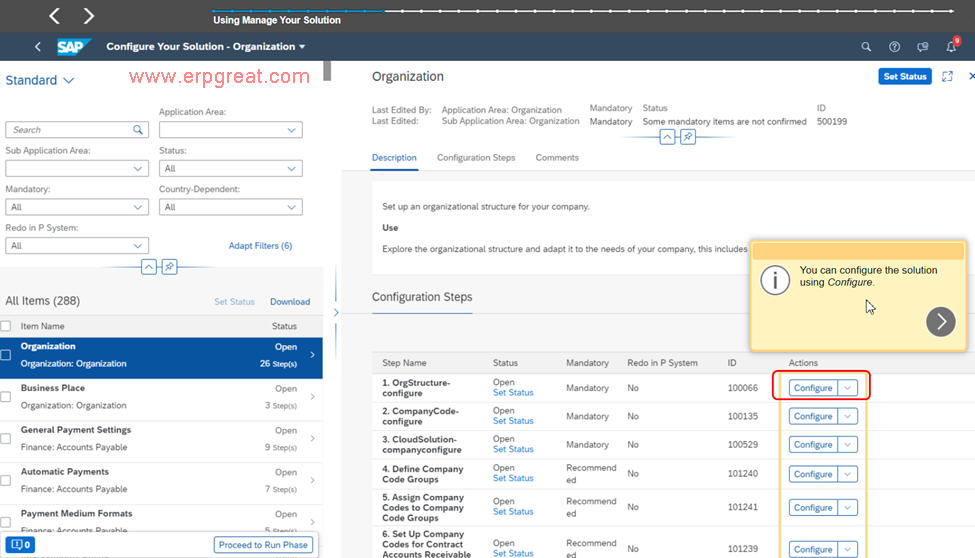This screenshot has height=558, width=975.
Task: Click the blue Set Status button
Action: pos(905,77)
